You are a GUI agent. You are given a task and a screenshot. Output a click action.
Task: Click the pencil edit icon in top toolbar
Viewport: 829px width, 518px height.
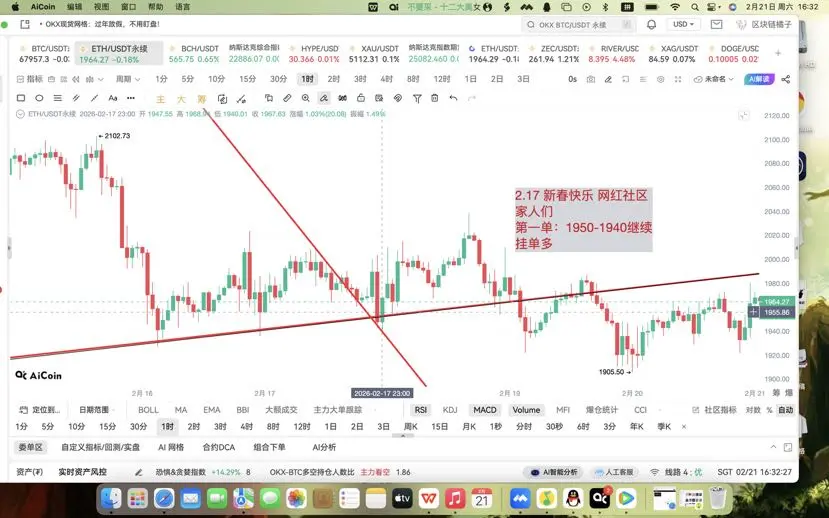coord(609,79)
